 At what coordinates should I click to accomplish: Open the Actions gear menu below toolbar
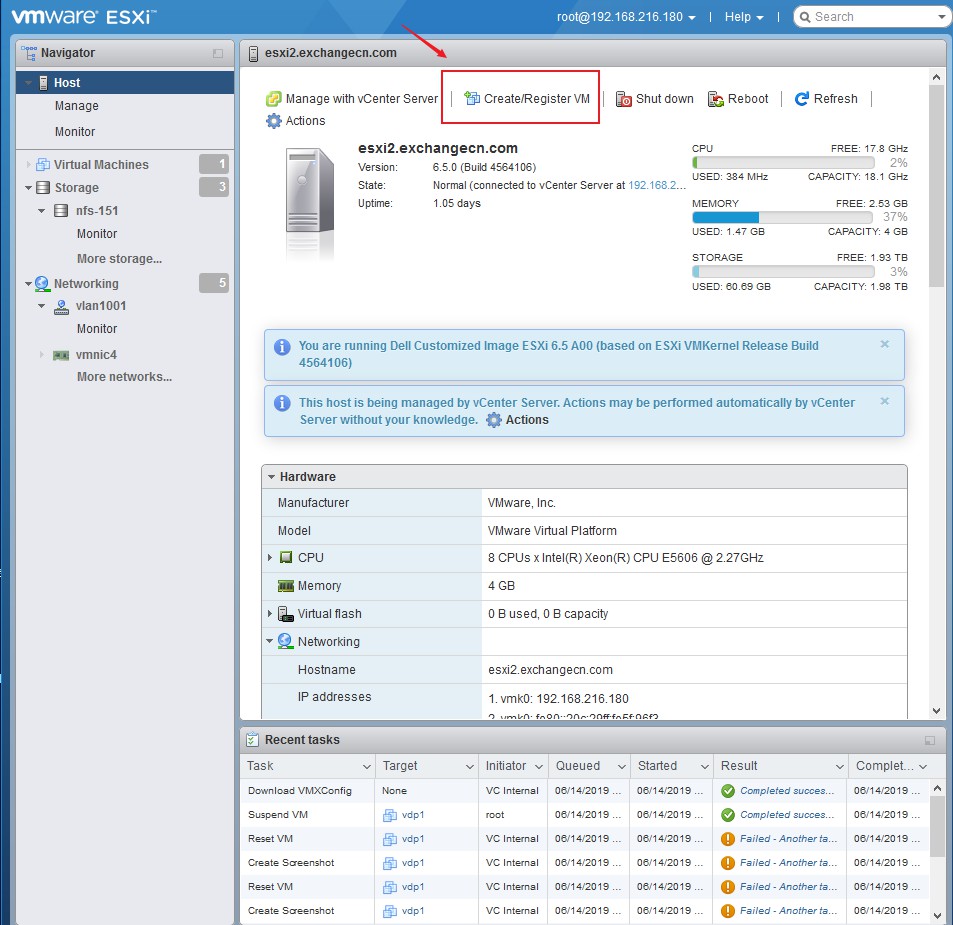[x=296, y=120]
